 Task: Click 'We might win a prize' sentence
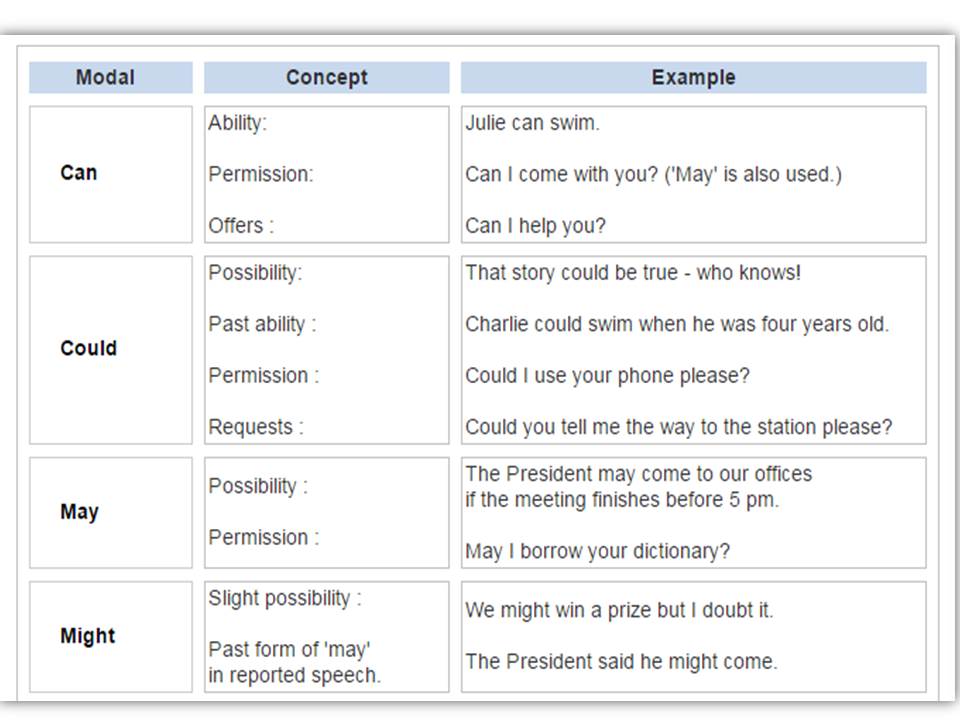pyautogui.click(x=619, y=610)
